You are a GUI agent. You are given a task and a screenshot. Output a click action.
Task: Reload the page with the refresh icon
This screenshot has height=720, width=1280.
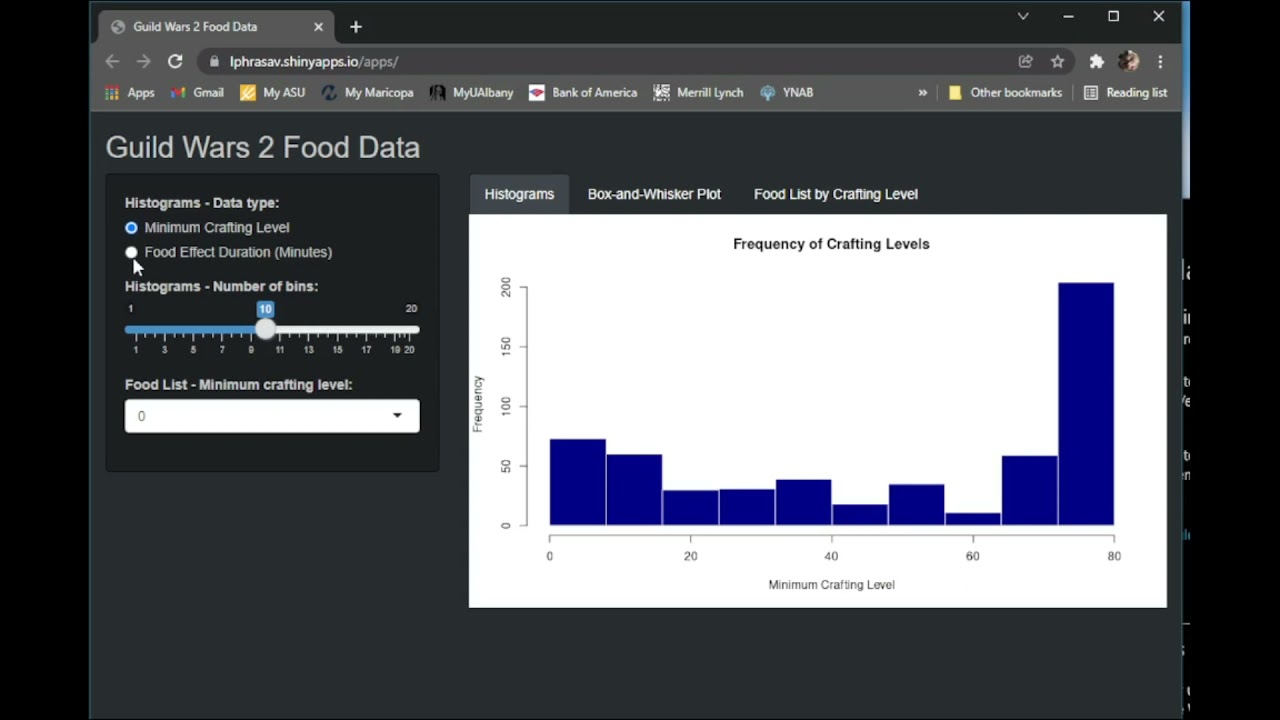coord(175,62)
